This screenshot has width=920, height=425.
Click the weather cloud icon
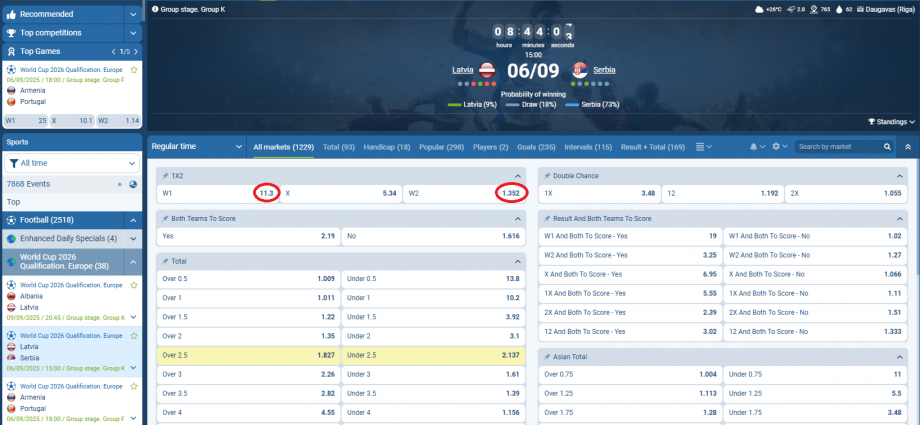(760, 9)
